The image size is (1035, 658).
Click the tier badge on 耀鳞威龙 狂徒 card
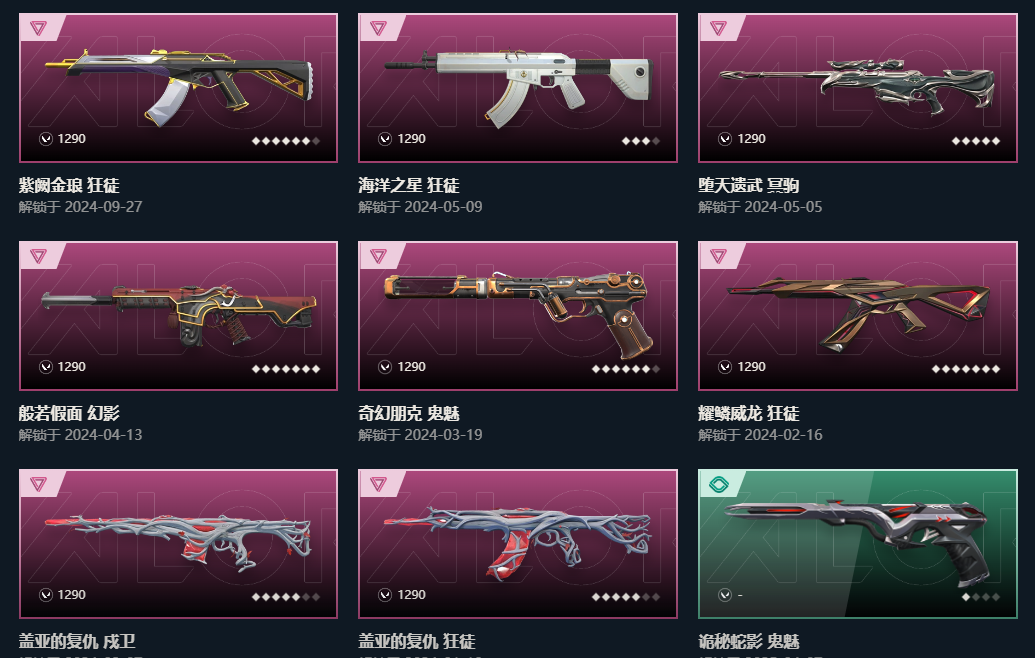pyautogui.click(x=718, y=256)
